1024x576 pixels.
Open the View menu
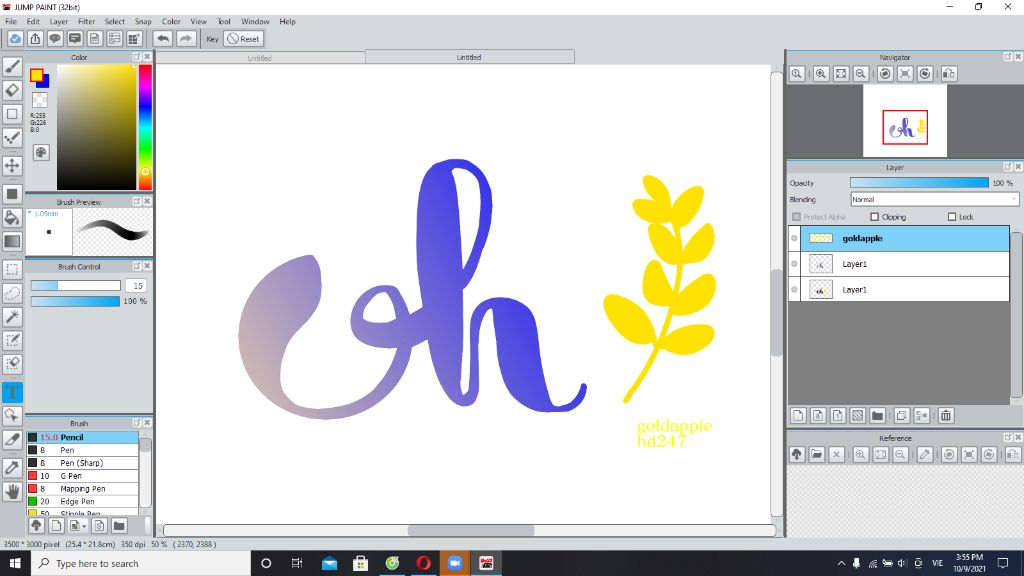click(199, 22)
